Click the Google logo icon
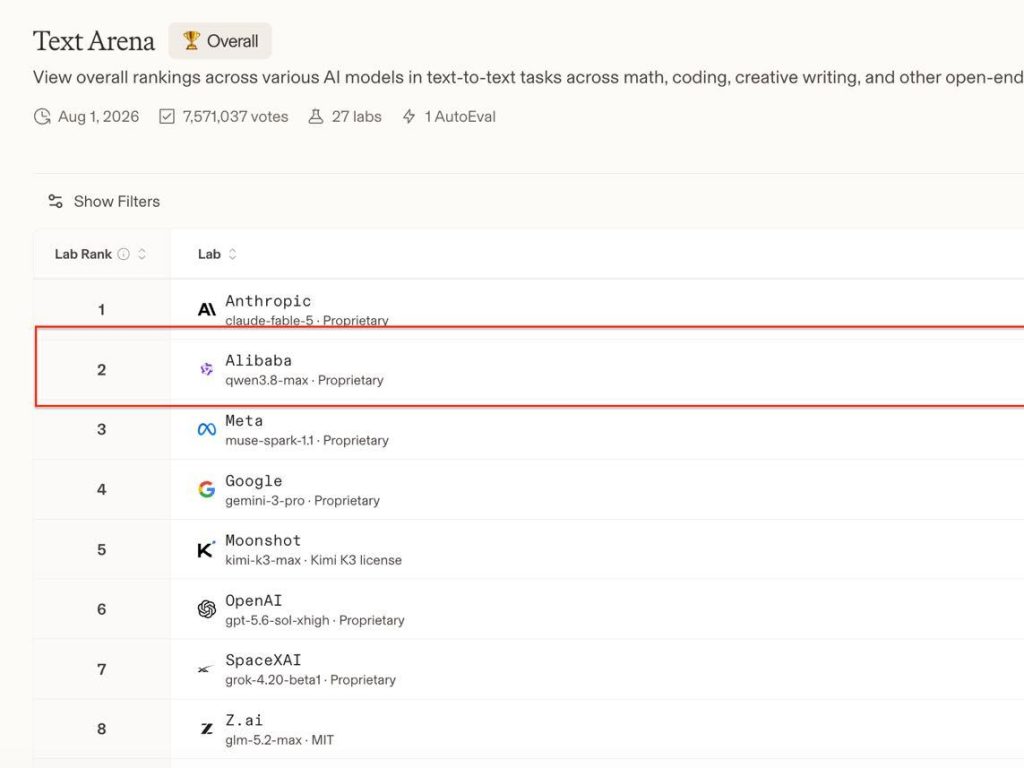Screen dimensions: 1024x768 click(206, 489)
